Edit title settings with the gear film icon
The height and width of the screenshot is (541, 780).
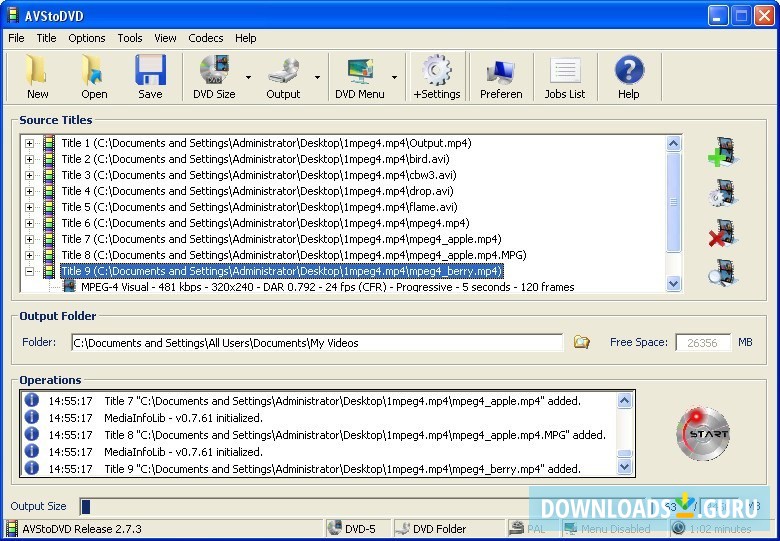click(x=724, y=192)
